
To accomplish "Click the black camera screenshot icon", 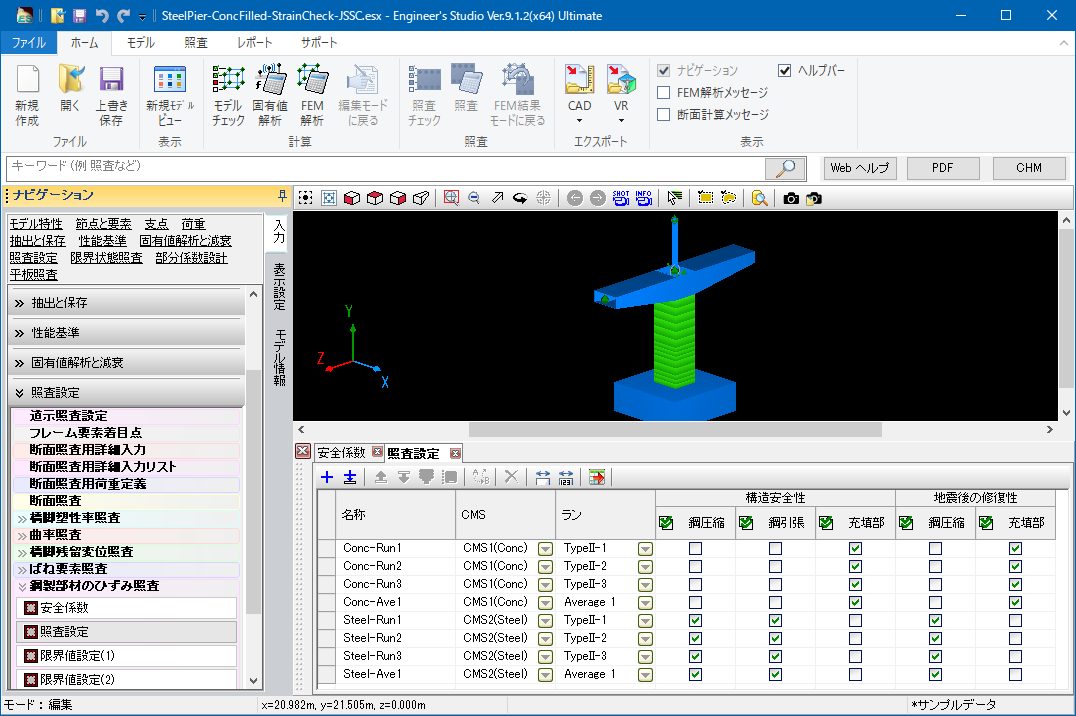I will point(791,198).
